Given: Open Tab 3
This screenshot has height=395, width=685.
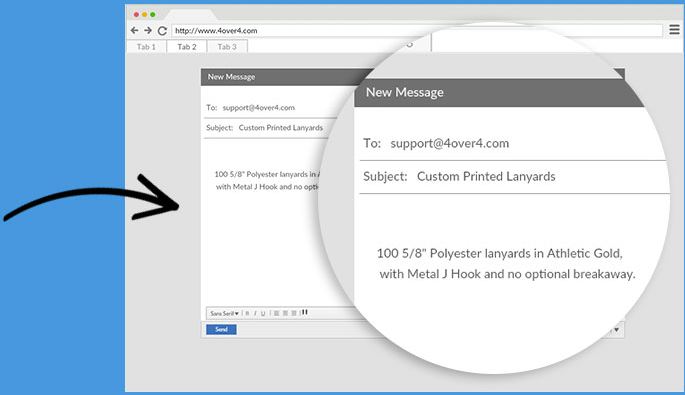Looking at the screenshot, I should coord(227,47).
